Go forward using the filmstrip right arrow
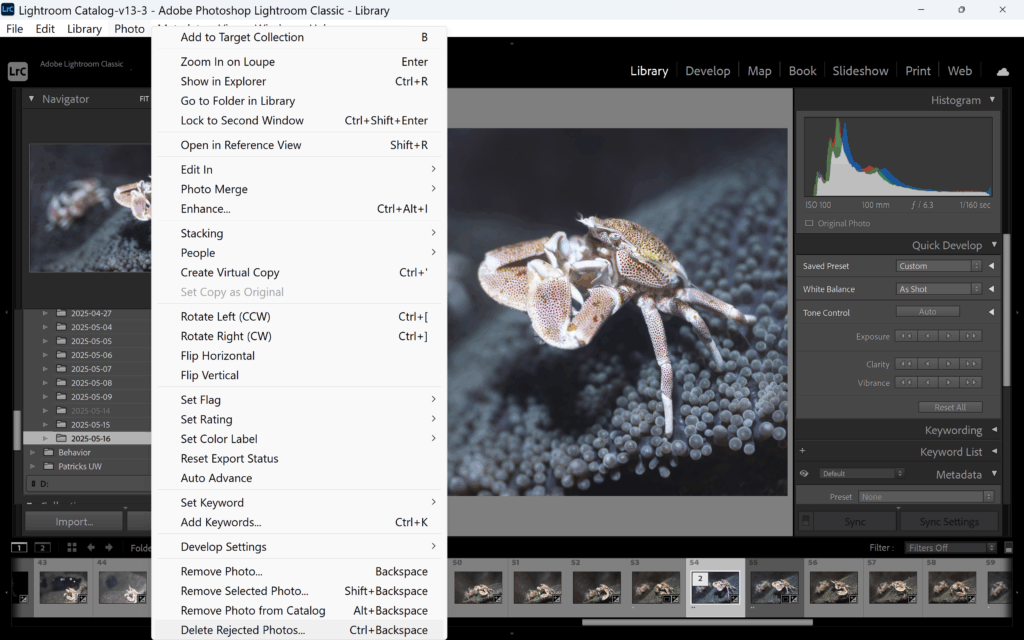The height and width of the screenshot is (640, 1024). [x=109, y=547]
